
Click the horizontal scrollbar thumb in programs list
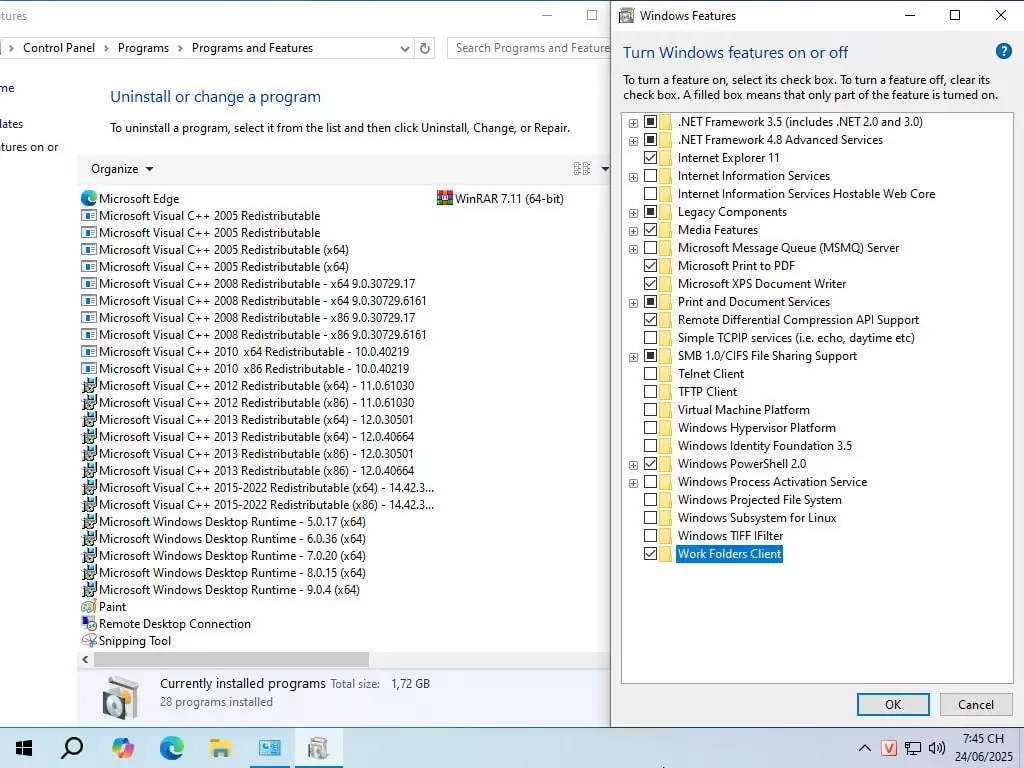pos(231,660)
